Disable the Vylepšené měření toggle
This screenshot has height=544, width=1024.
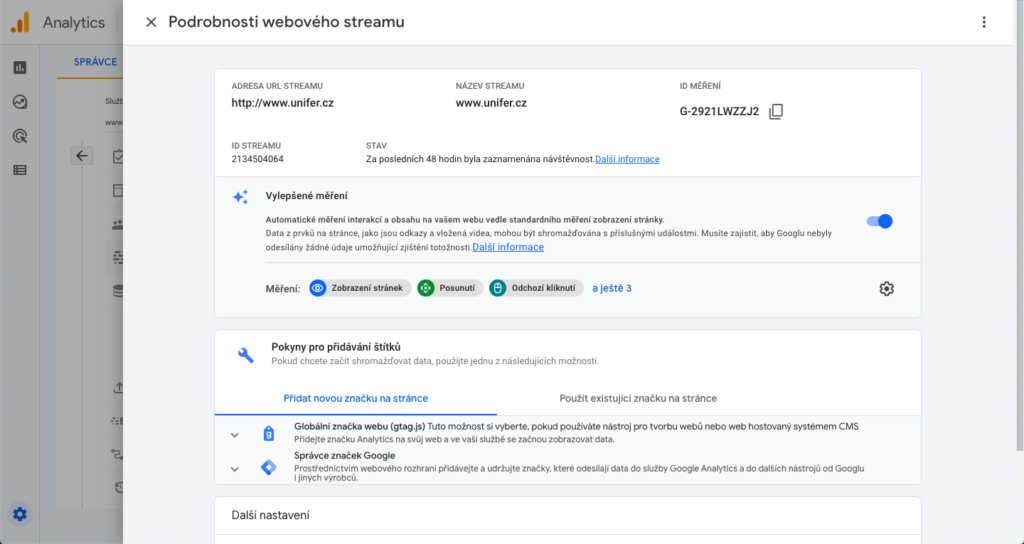pyautogui.click(x=880, y=221)
